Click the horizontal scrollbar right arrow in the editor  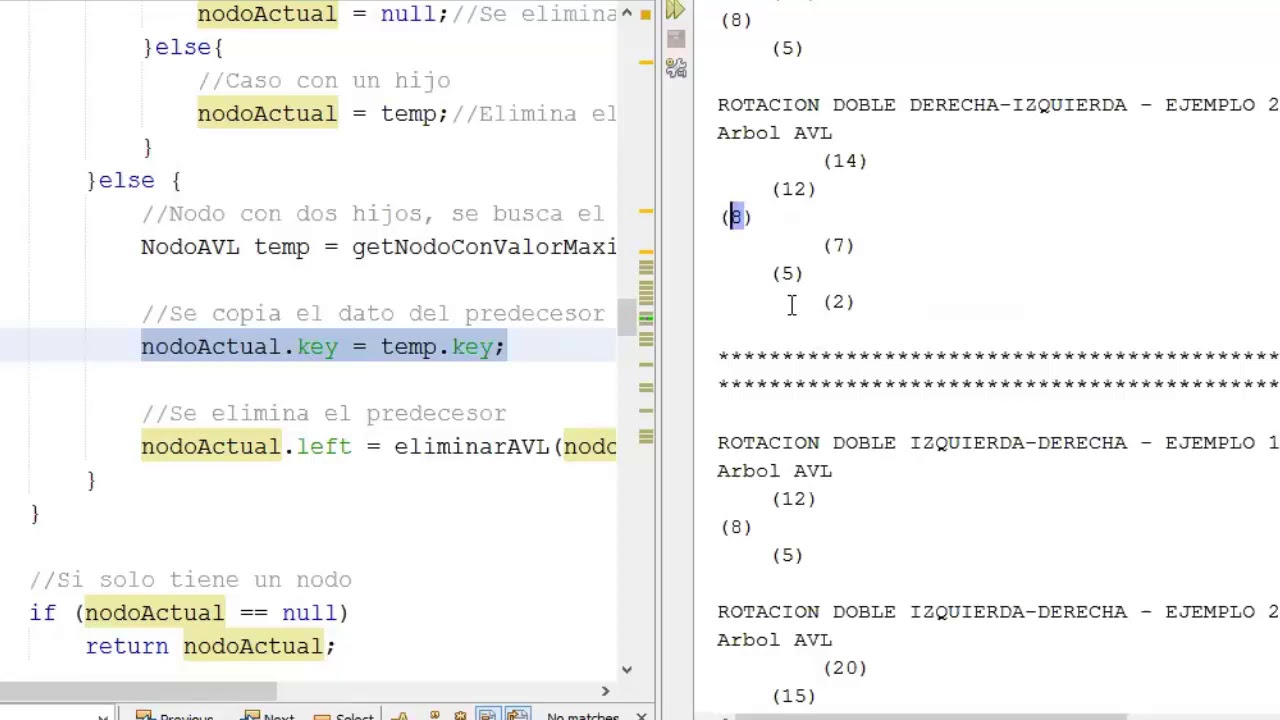pyautogui.click(x=605, y=691)
